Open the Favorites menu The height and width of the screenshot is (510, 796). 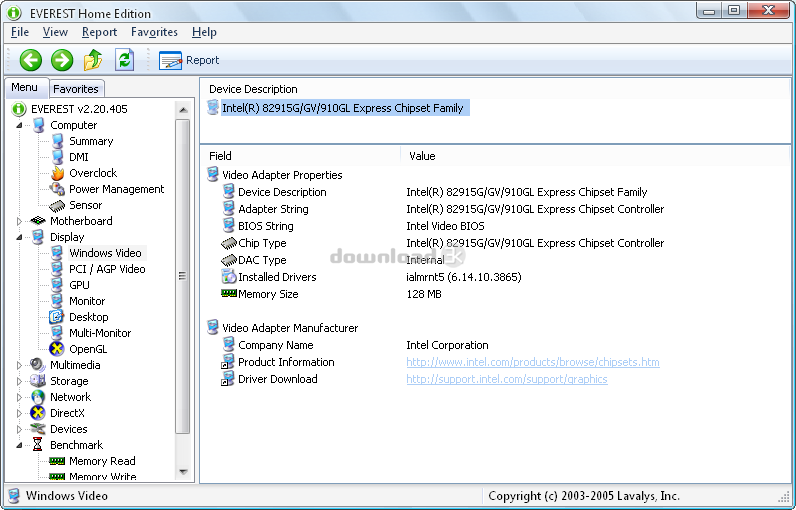click(x=154, y=32)
